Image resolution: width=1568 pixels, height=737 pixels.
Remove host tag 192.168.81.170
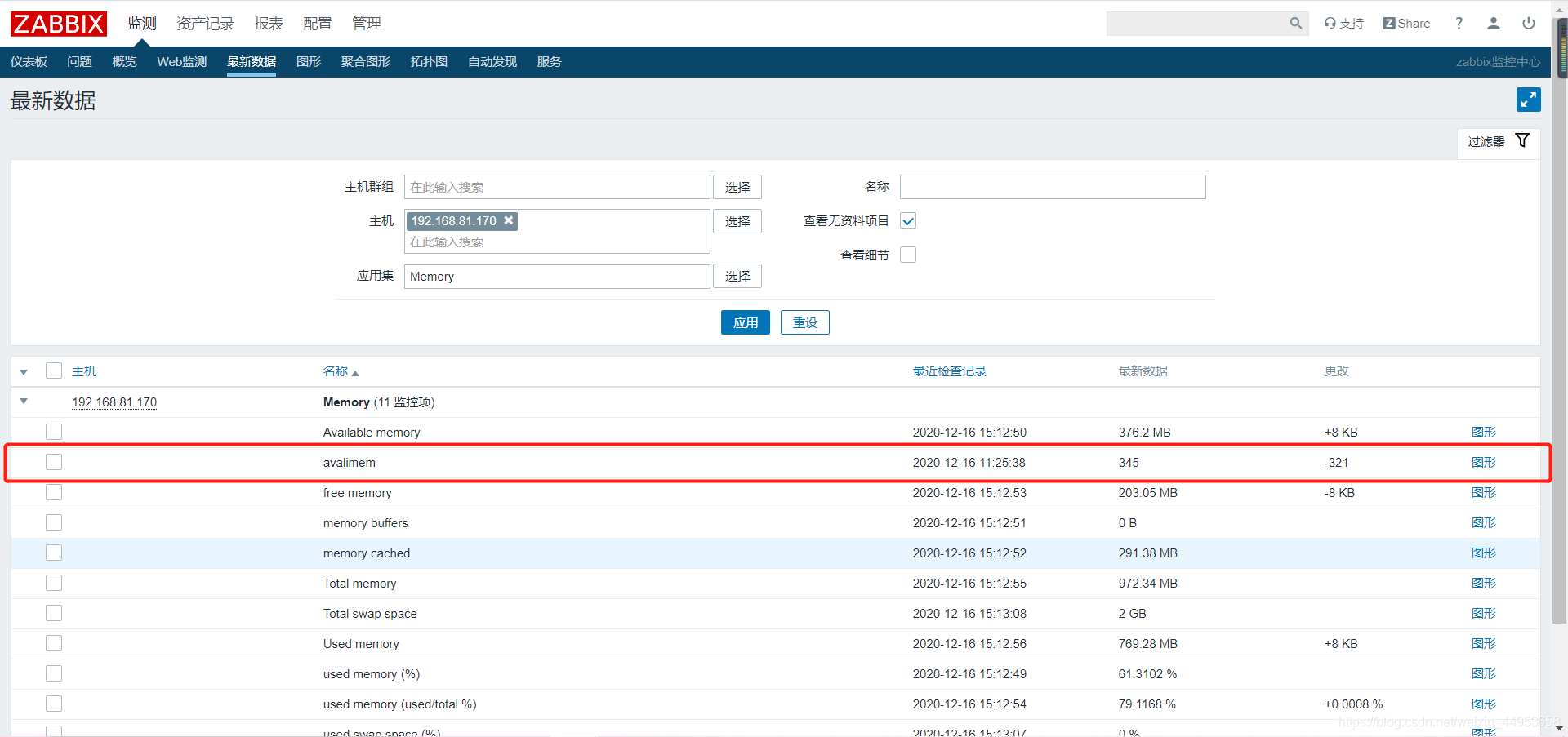pyautogui.click(x=509, y=220)
